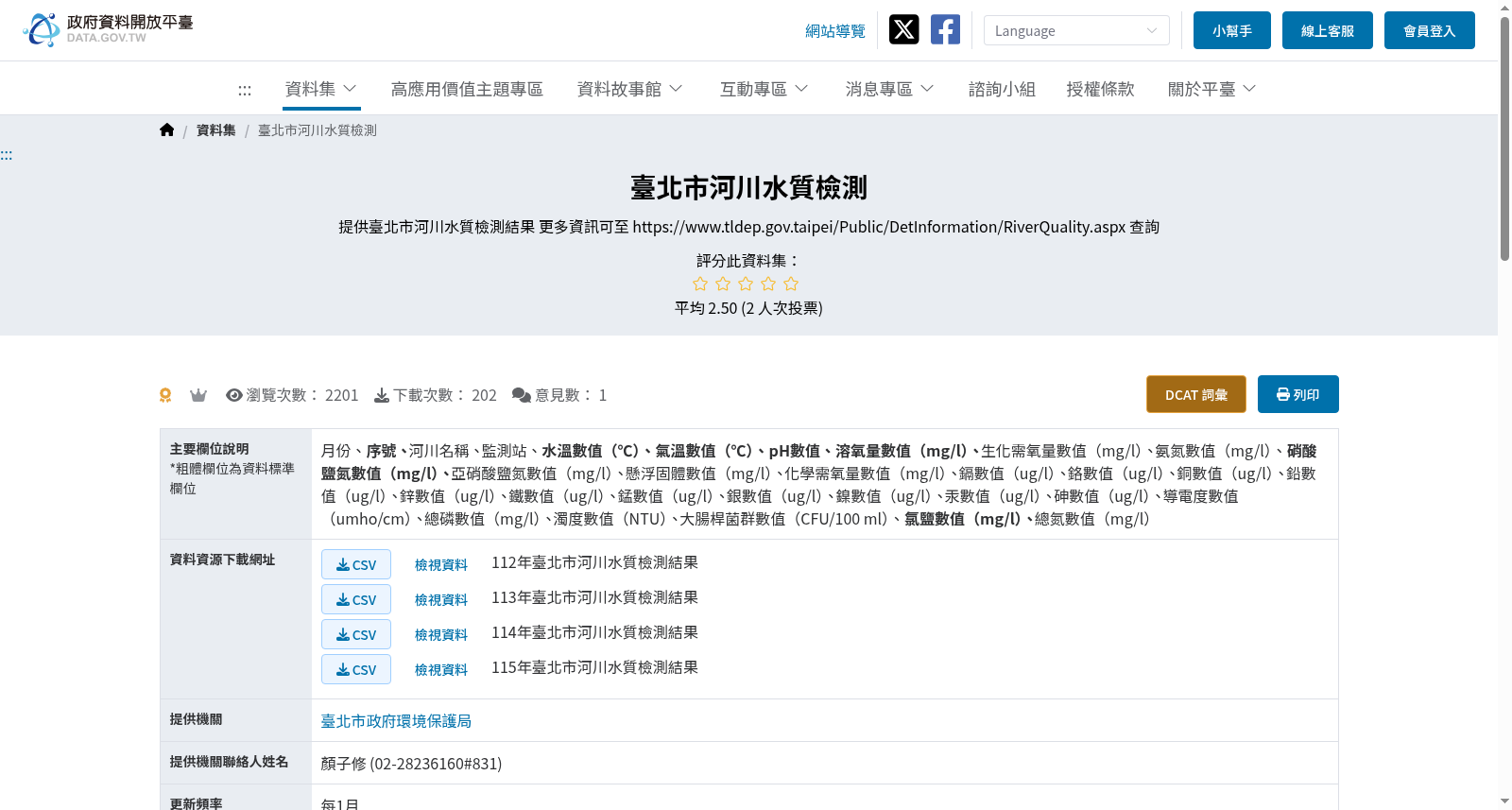Go to home via breadcrumb house icon
1512x810 pixels.
[167, 130]
